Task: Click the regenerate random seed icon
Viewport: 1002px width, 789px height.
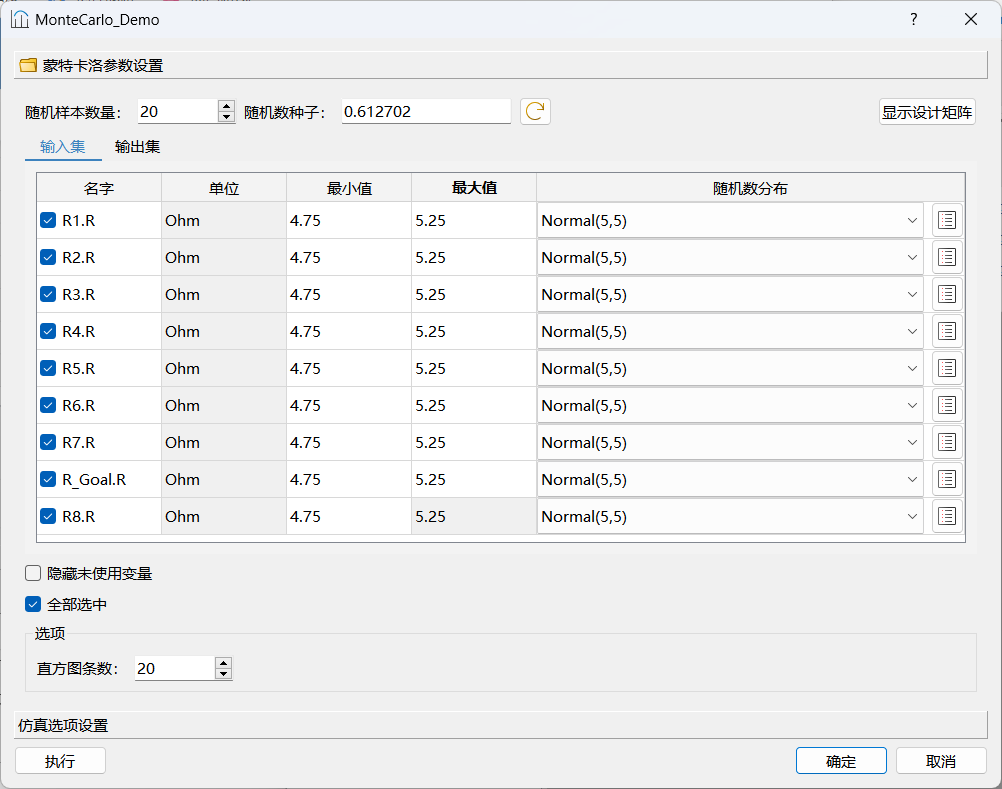Action: (535, 111)
